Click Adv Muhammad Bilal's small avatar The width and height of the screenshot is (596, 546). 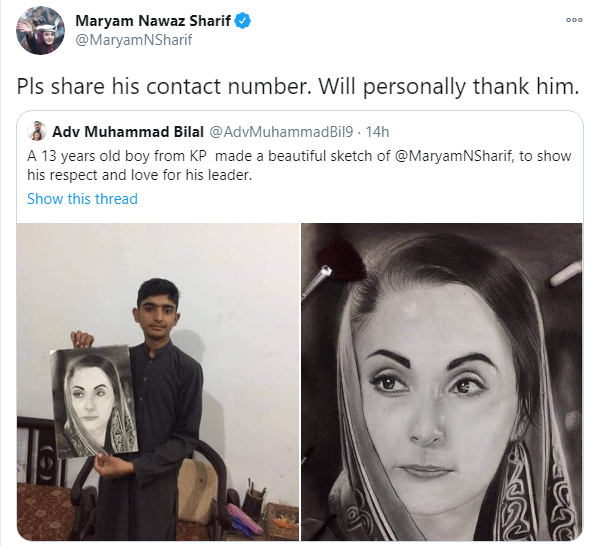(x=37, y=131)
